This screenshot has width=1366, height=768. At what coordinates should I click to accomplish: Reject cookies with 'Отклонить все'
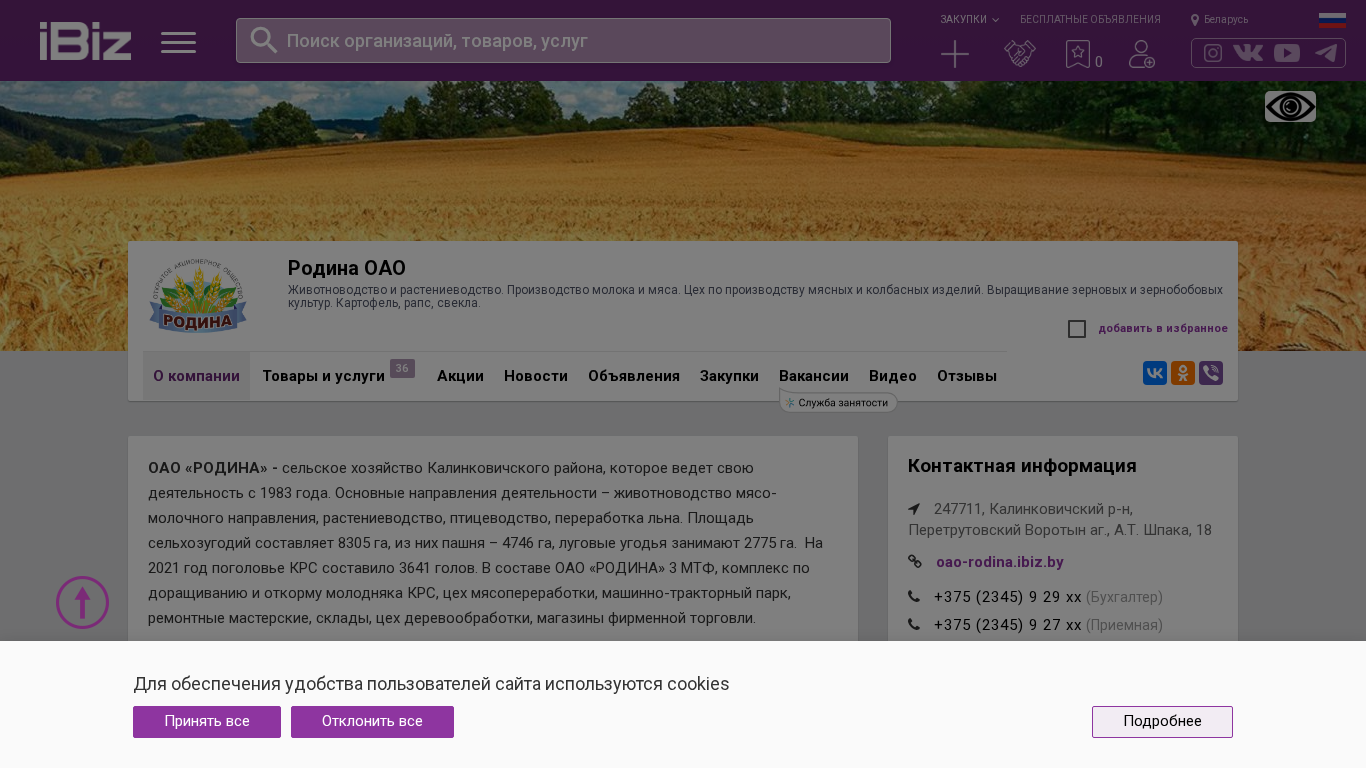click(372, 722)
